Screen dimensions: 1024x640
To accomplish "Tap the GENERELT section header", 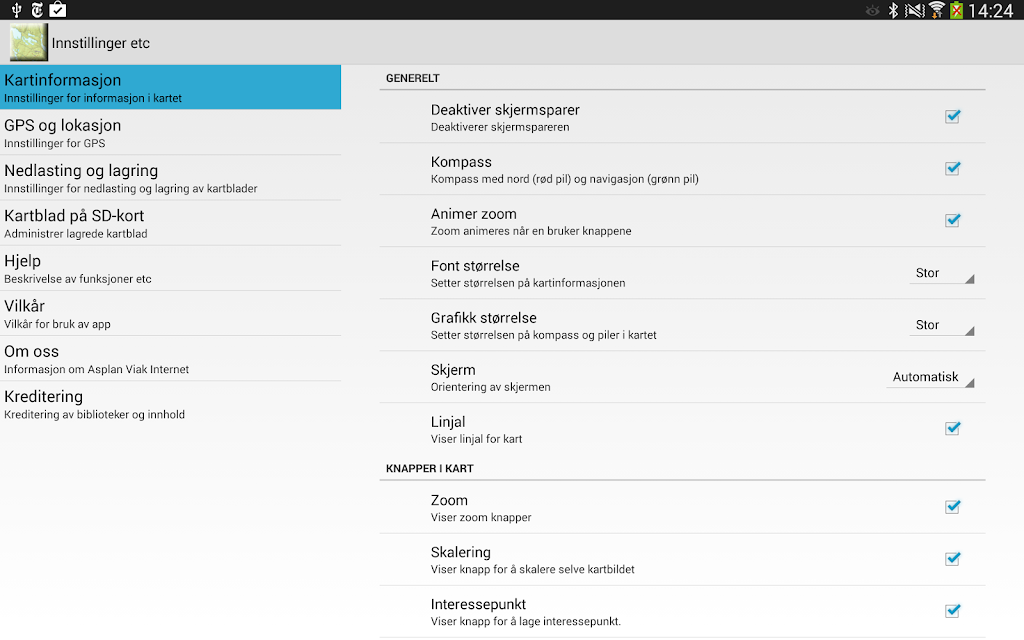I will [413, 78].
